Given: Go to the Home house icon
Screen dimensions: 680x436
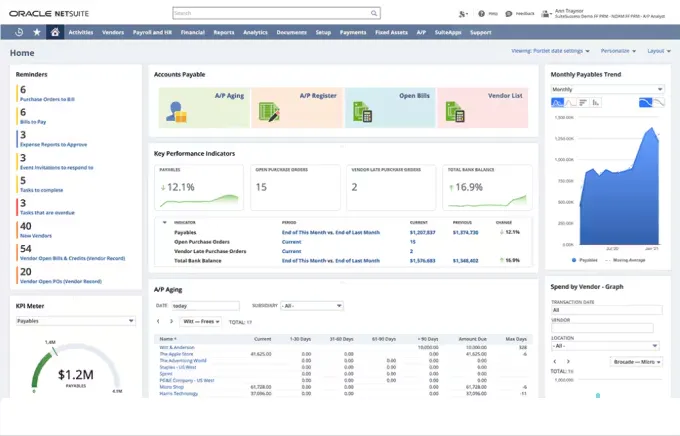Looking at the screenshot, I should click(x=55, y=32).
